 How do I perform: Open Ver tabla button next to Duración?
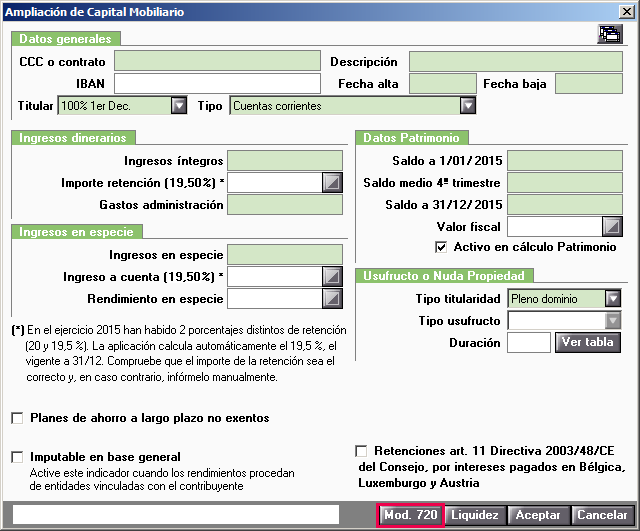588,342
